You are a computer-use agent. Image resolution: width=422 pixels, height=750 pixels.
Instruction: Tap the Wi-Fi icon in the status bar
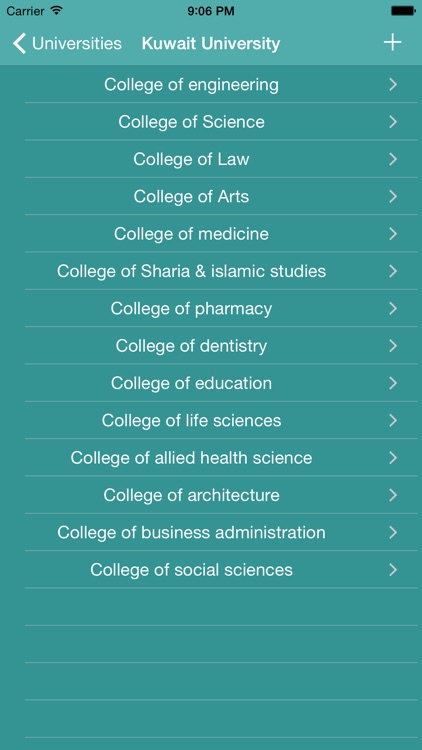[x=57, y=11]
